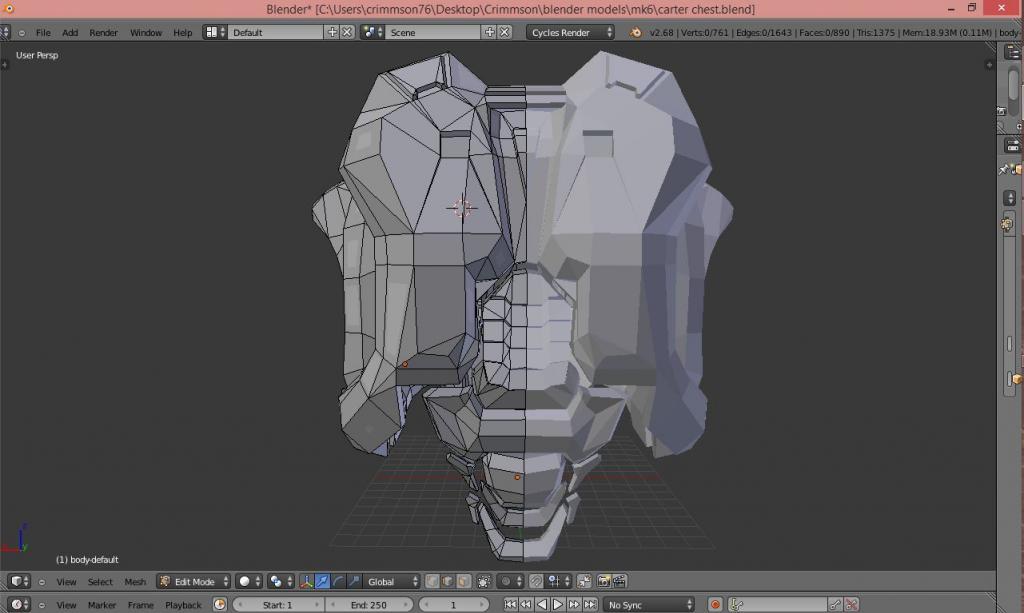Open the screen layout browser icon
Viewport: 1024px width, 613px height.
click(x=215, y=32)
